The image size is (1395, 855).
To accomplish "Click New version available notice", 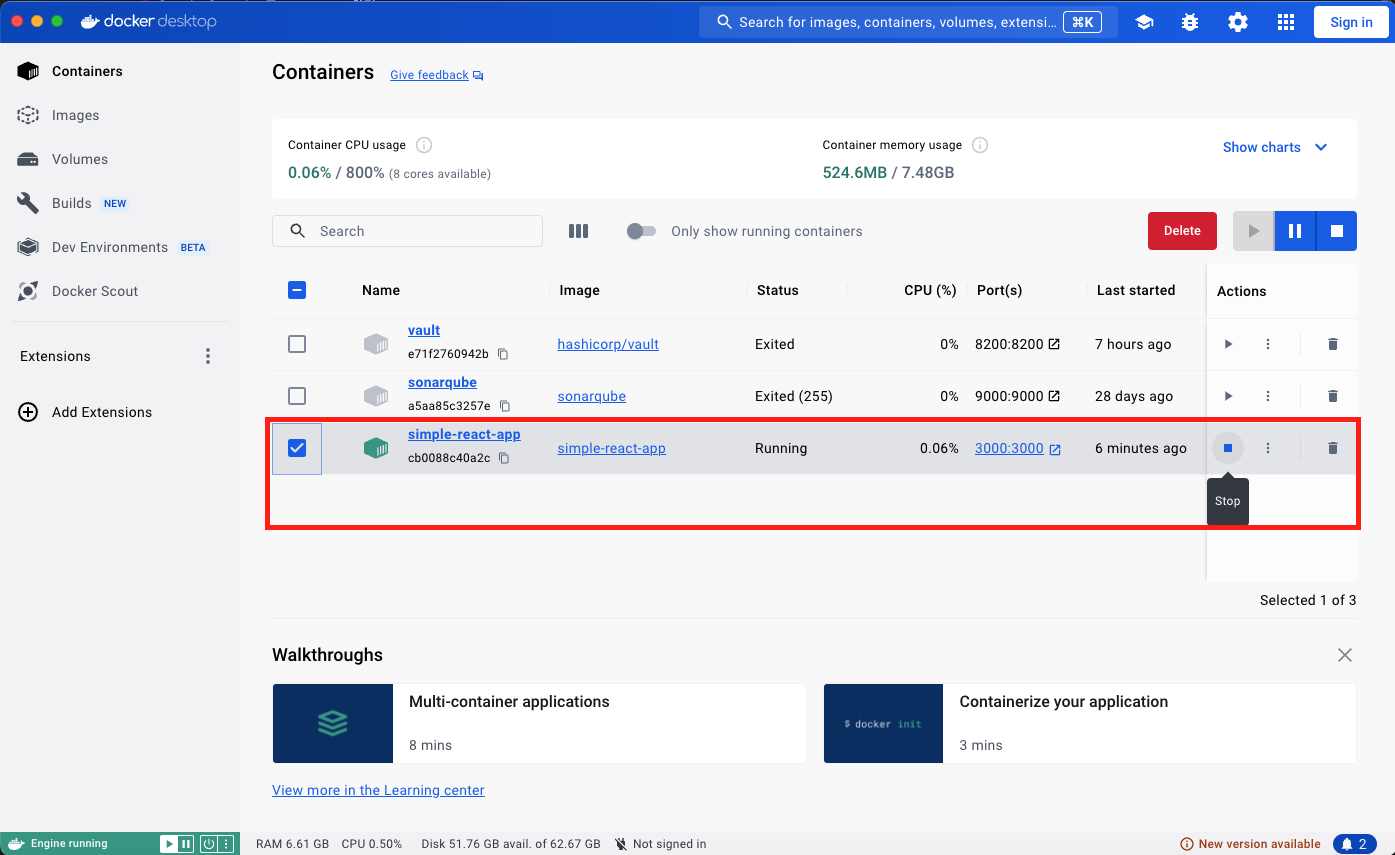I will (x=1251, y=844).
